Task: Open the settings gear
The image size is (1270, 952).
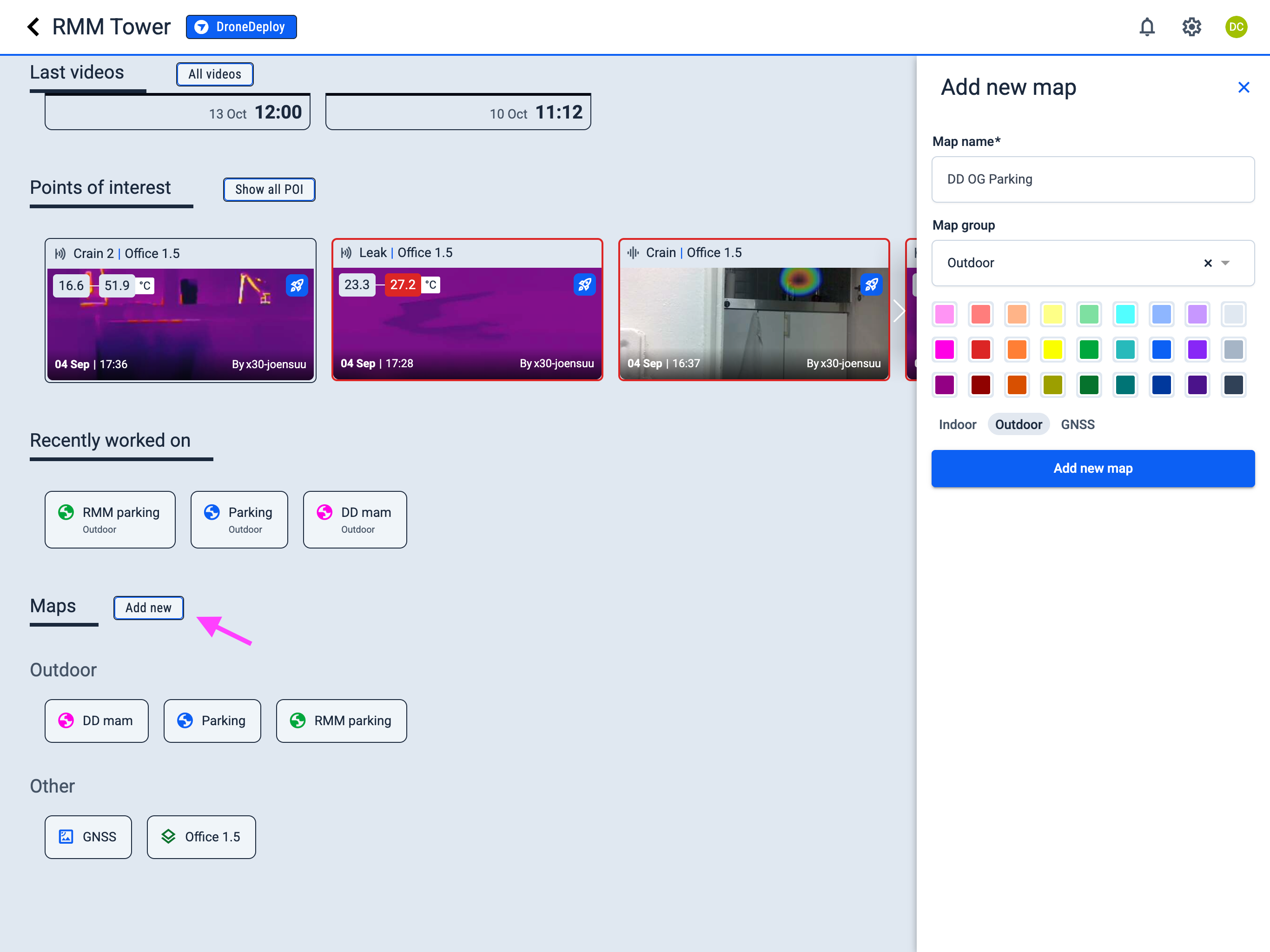Action: click(1191, 27)
